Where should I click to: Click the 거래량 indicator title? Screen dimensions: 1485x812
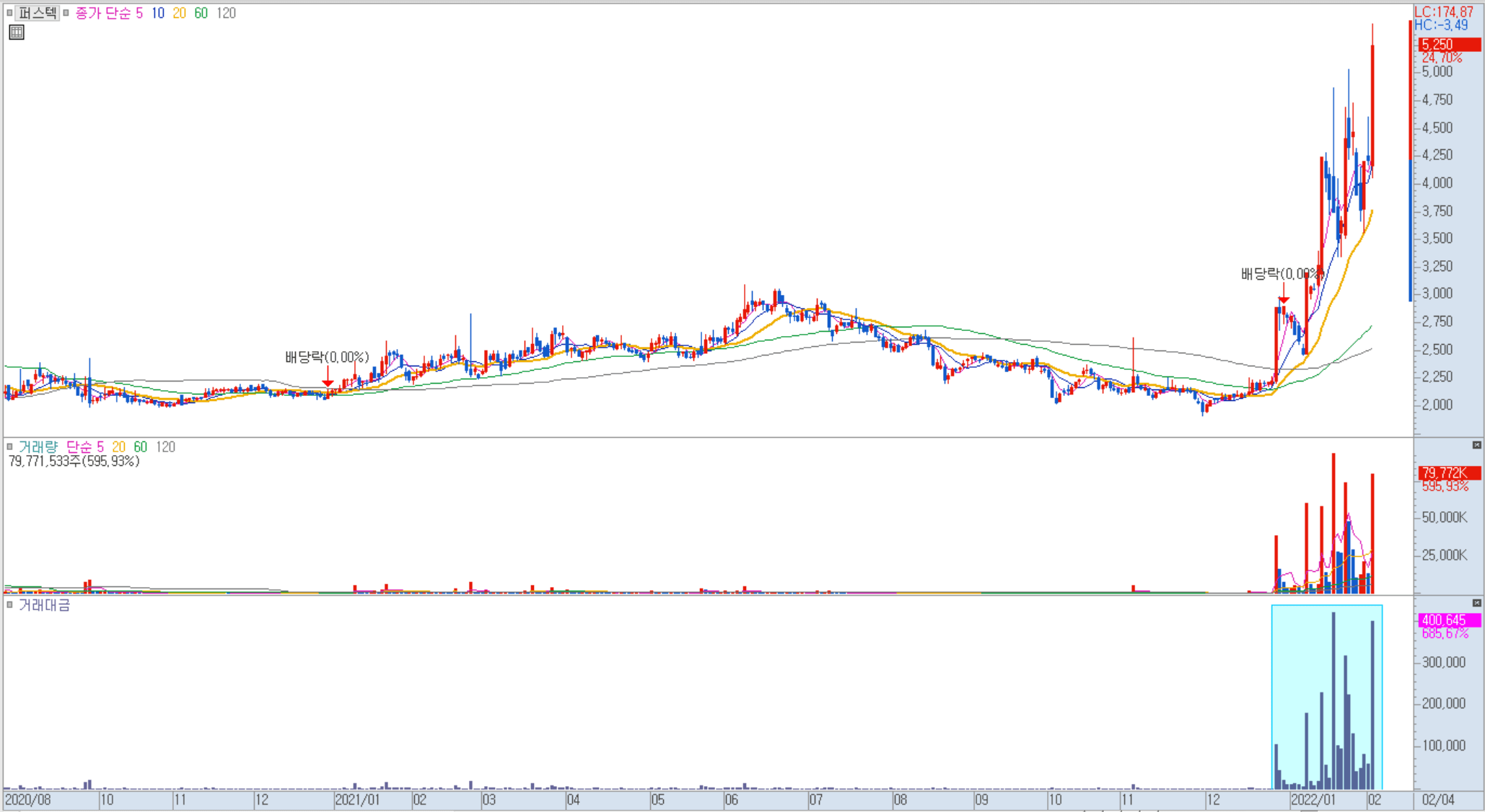38,447
